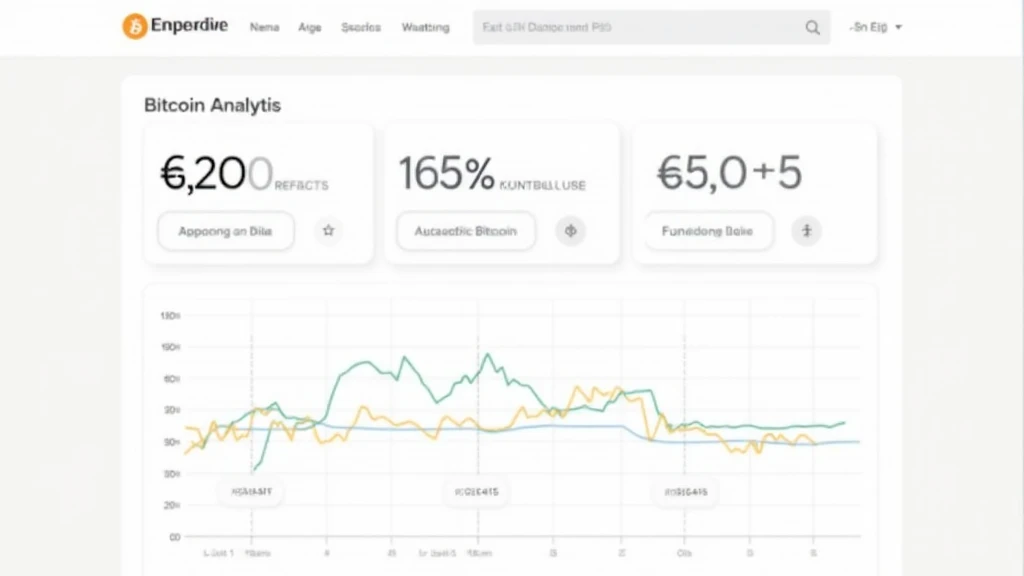Click the Enperdive brand name
This screenshot has width=1024, height=576.
tap(191, 27)
